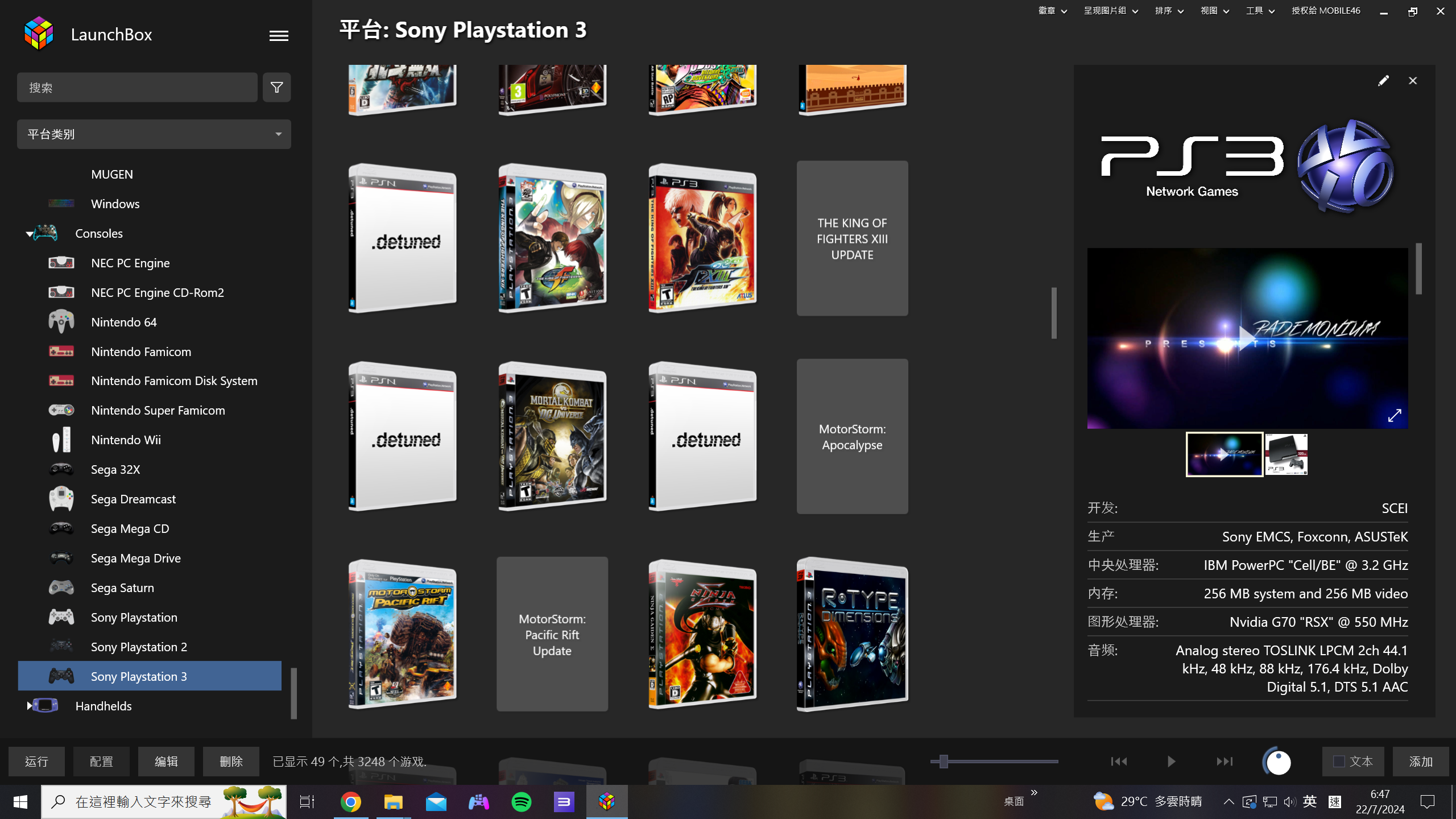Image resolution: width=1456 pixels, height=819 pixels.
Task: Open the 呈现图片组 menu
Action: tap(1111, 11)
